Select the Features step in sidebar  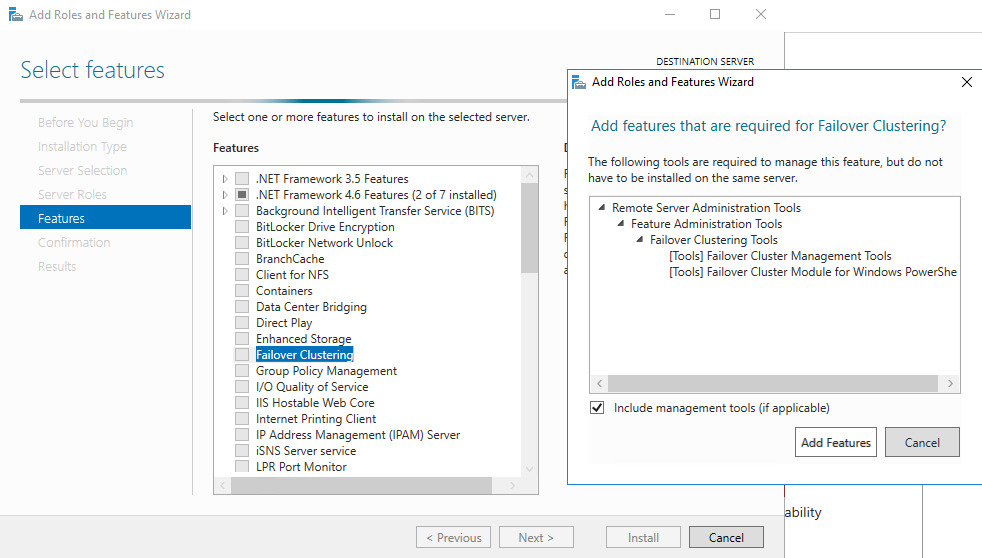105,217
